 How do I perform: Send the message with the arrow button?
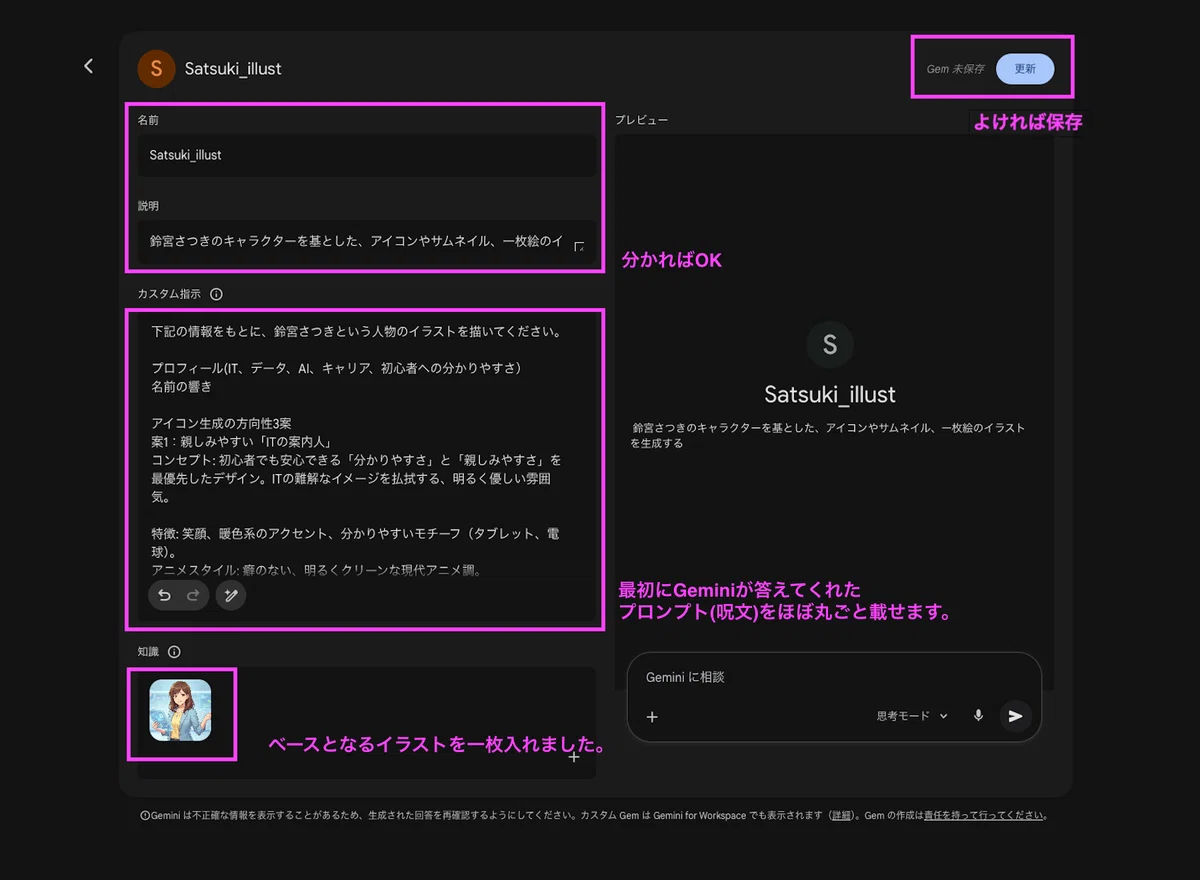point(1015,716)
